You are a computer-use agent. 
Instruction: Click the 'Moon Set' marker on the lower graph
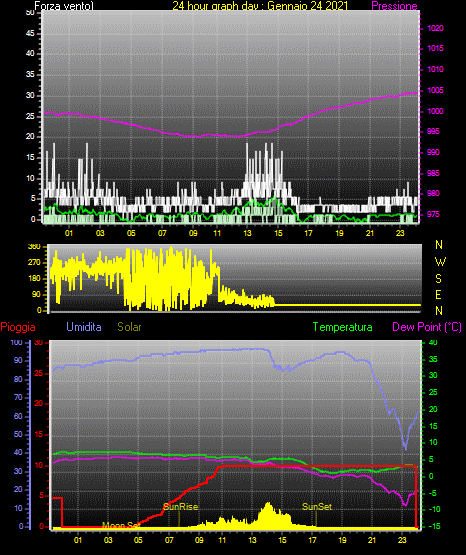point(120,525)
